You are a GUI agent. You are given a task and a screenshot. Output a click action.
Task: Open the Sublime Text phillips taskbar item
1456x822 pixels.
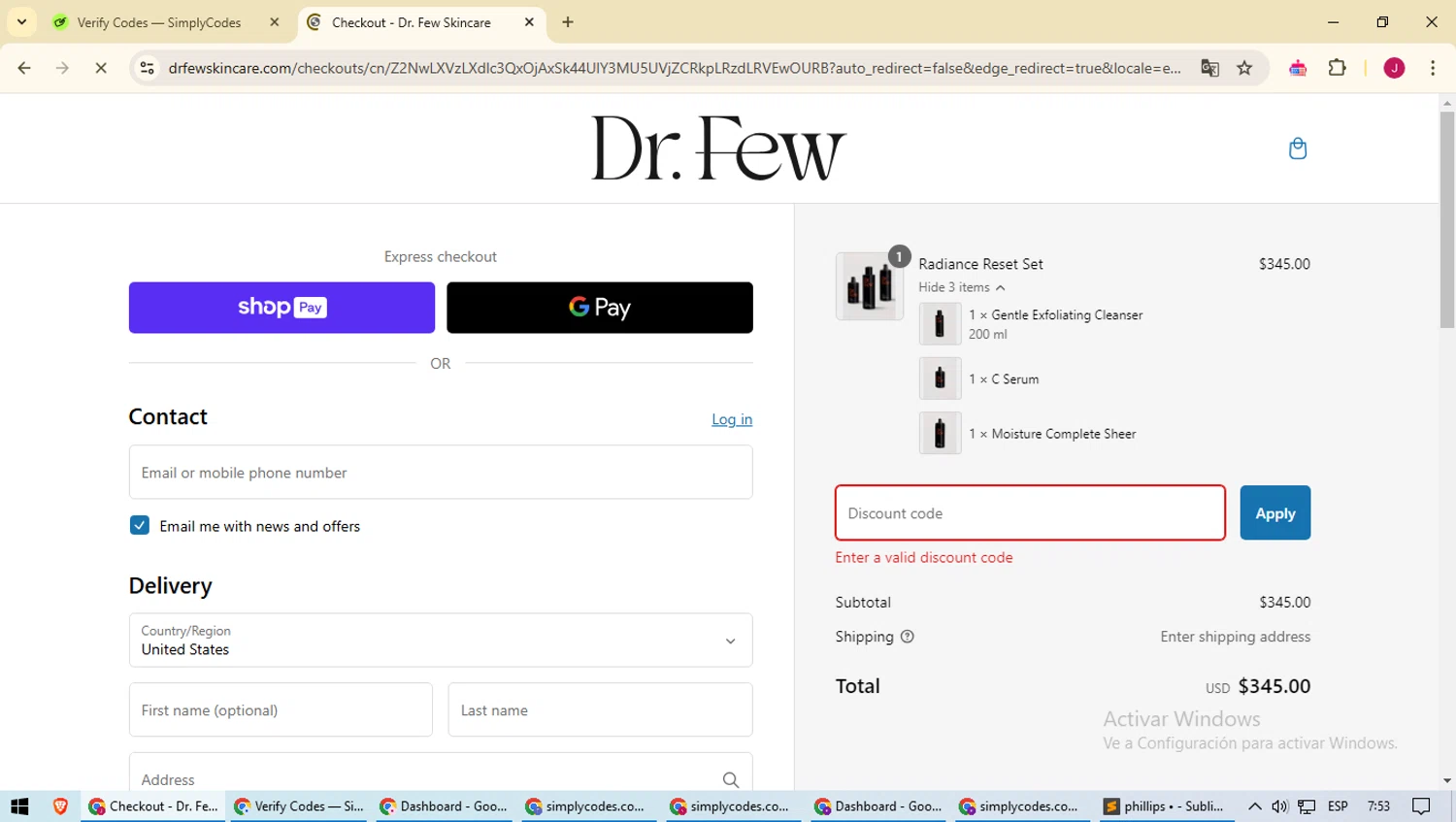click(x=1165, y=806)
